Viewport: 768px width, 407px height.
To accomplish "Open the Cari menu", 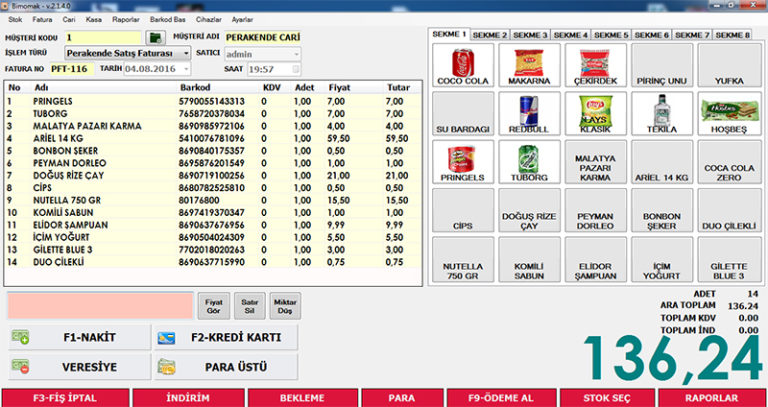I will coord(69,20).
